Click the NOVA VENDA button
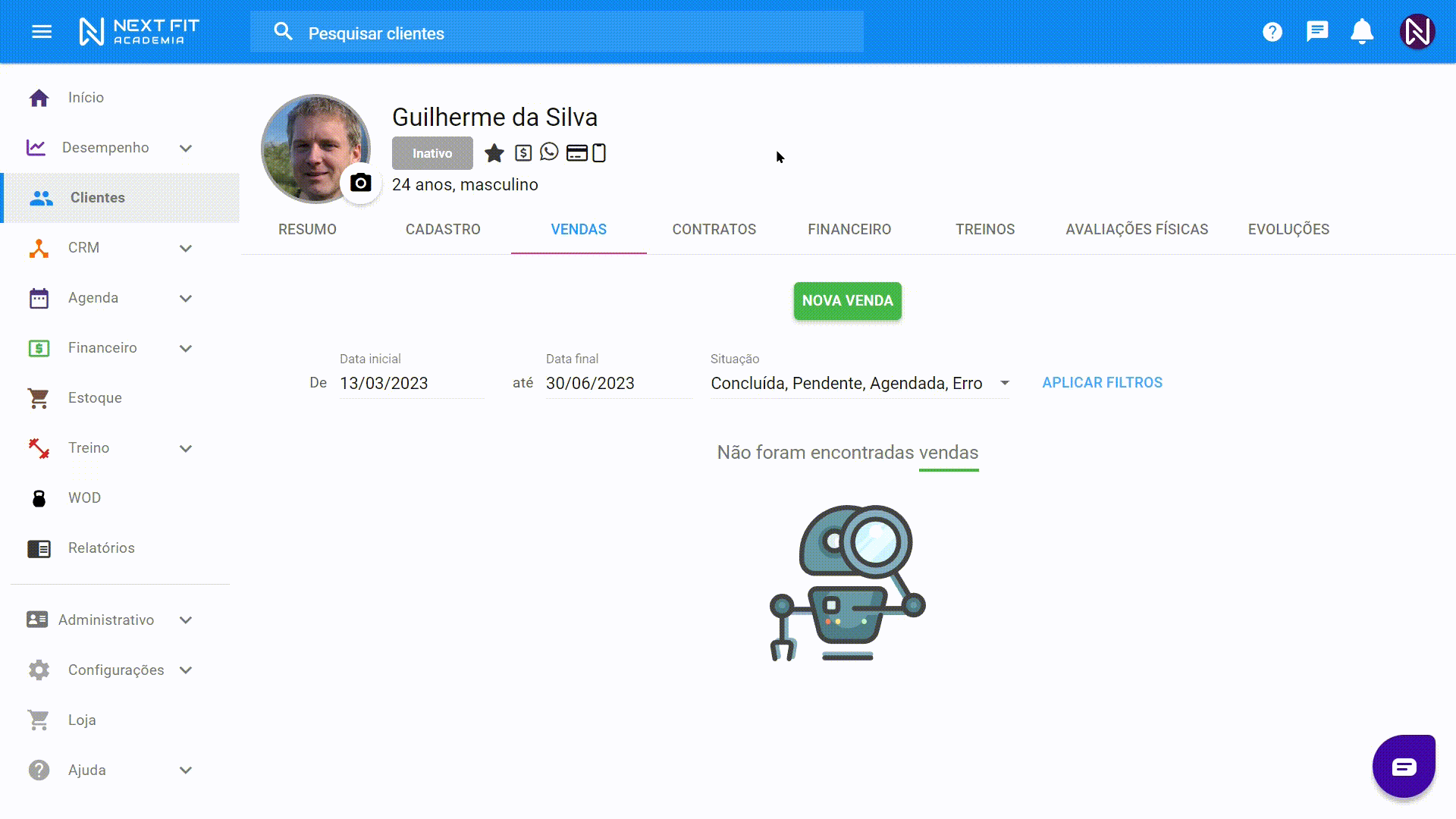This screenshot has height=819, width=1456. point(847,301)
